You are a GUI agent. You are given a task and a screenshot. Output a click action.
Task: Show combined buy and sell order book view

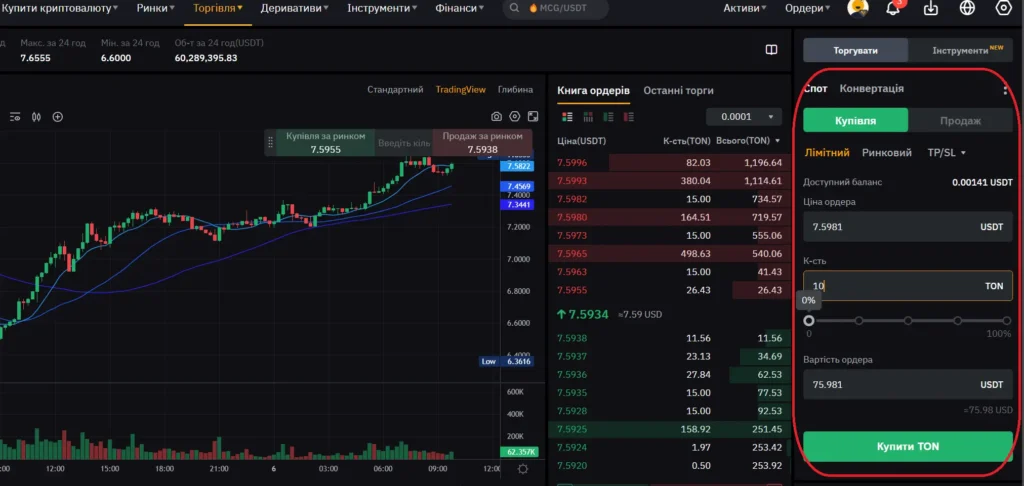tap(567, 117)
